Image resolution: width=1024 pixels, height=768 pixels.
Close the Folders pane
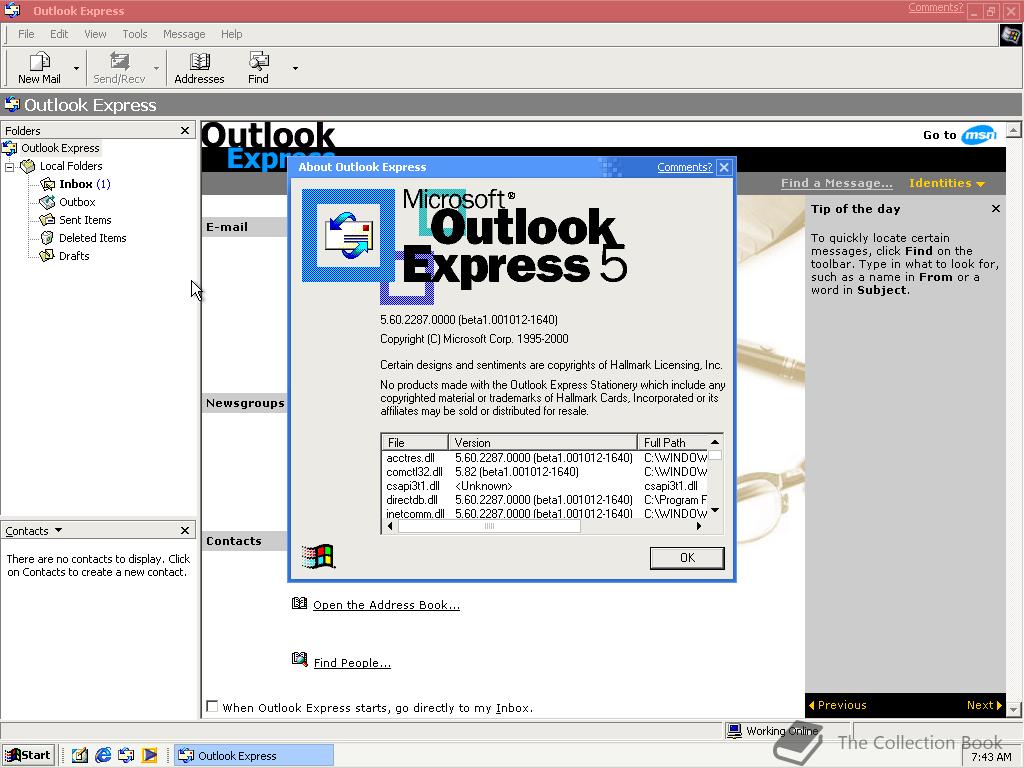185,131
